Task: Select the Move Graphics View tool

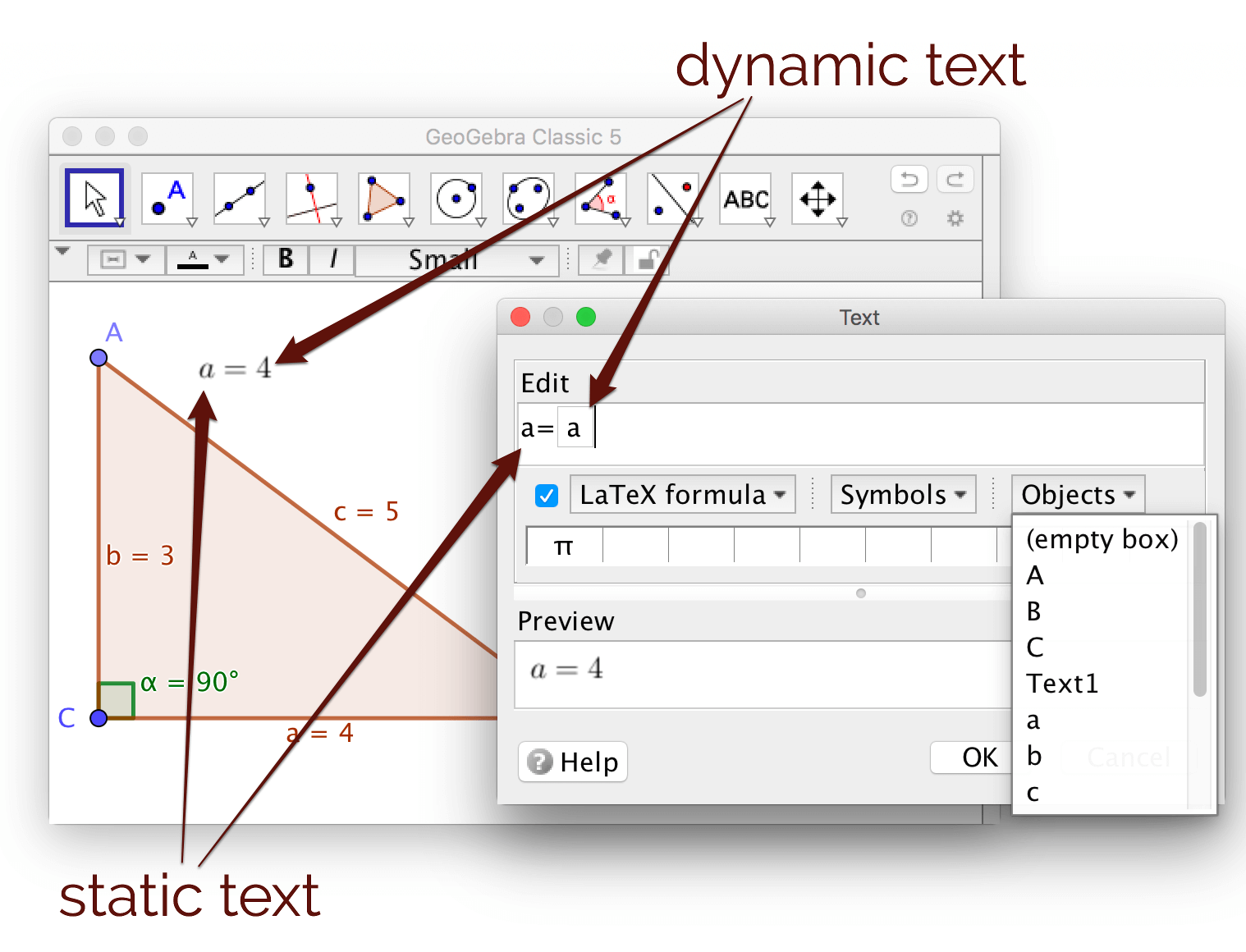Action: (x=818, y=197)
